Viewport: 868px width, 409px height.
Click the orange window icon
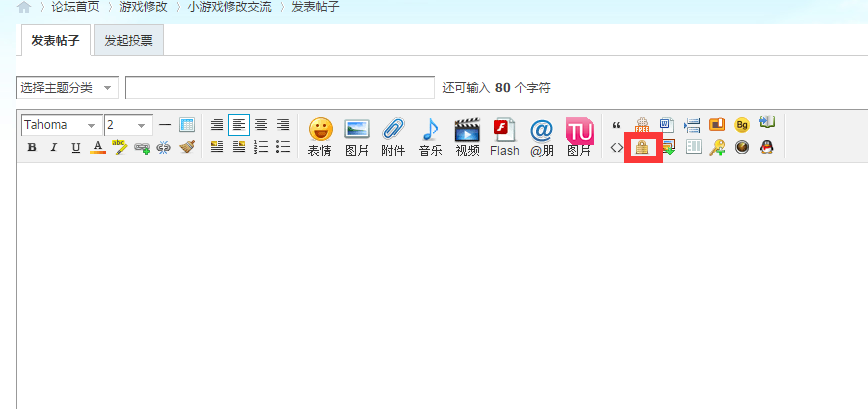coord(717,125)
